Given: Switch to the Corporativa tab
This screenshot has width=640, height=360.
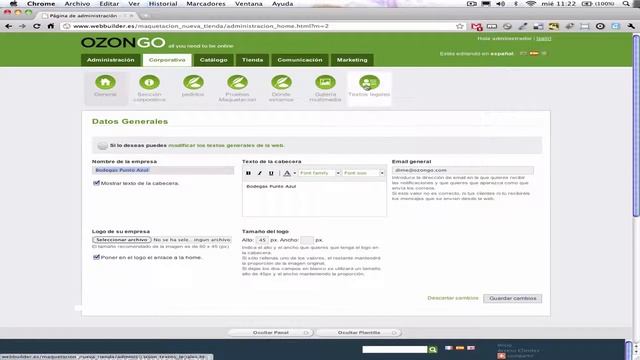Looking at the screenshot, I should point(167,60).
